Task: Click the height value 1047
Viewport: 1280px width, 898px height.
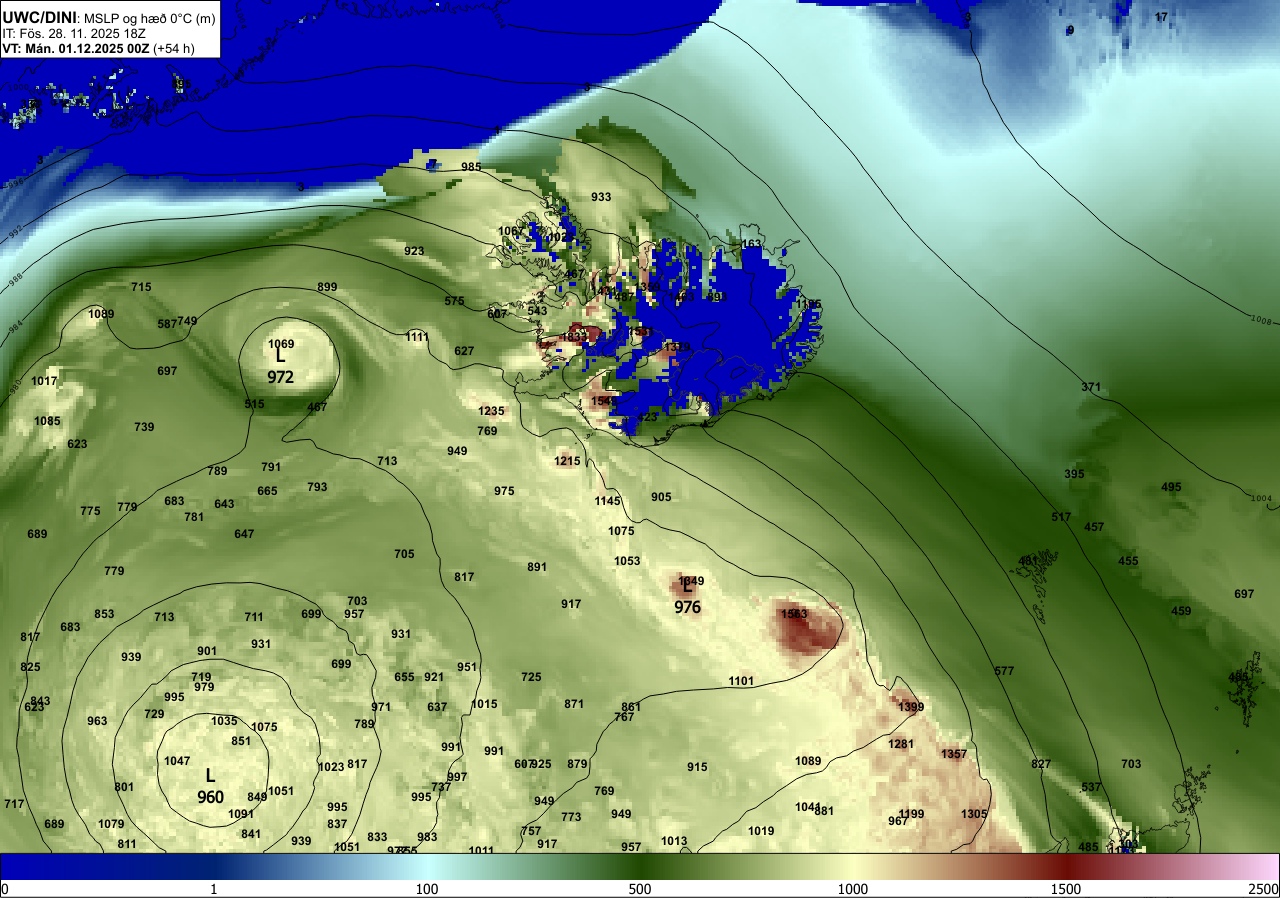Action: click(x=177, y=761)
